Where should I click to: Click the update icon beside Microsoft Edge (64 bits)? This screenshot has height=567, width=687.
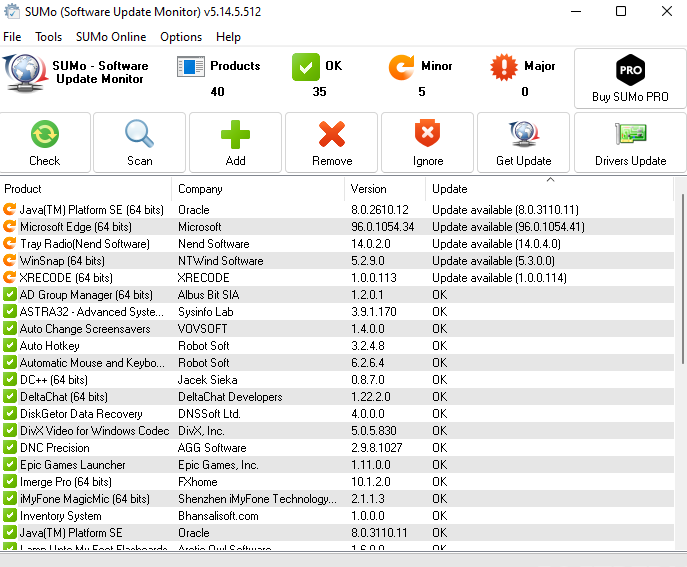(9, 226)
